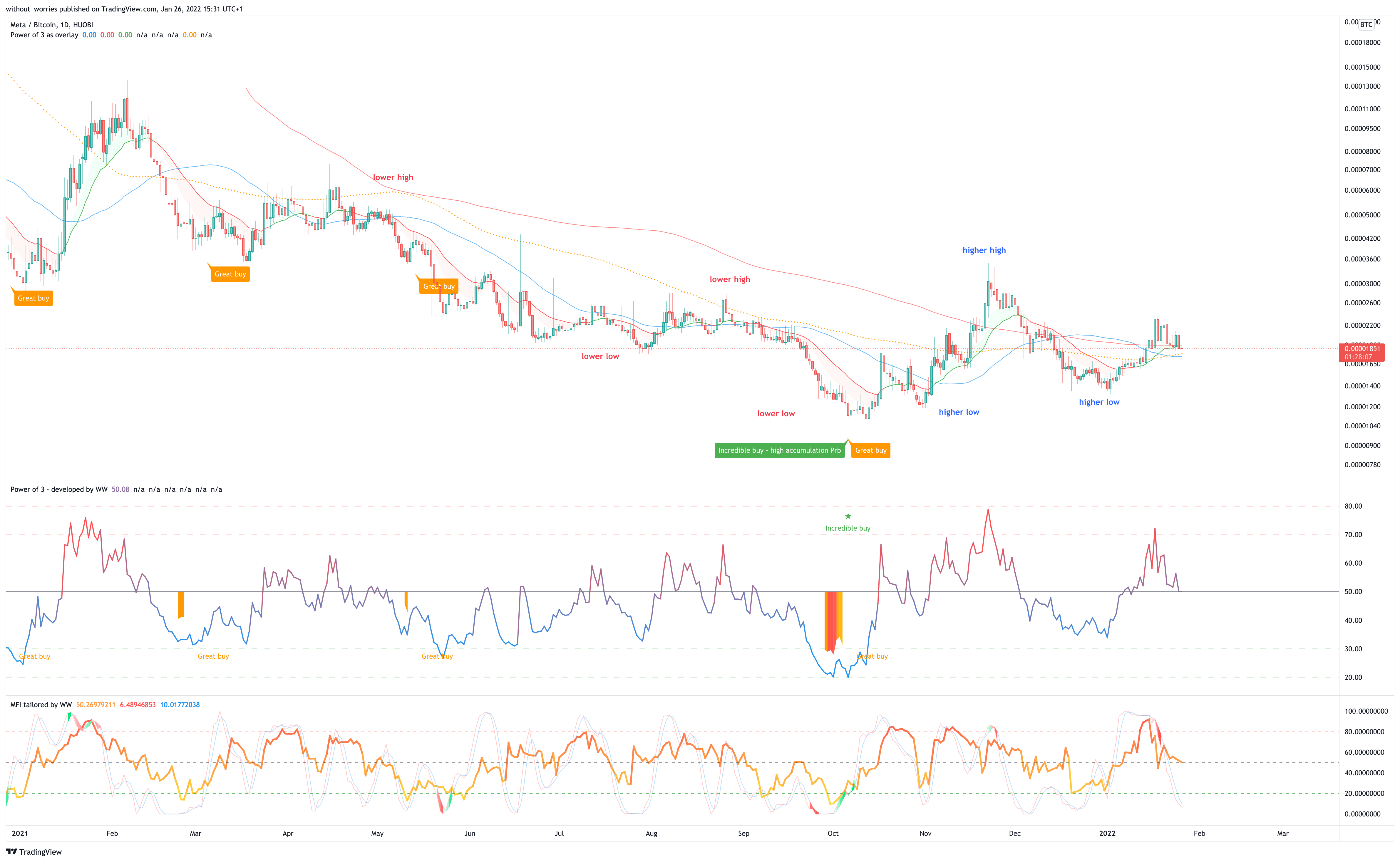
Task: Click 0.00003000 on the price axis
Action: [x=1362, y=284]
